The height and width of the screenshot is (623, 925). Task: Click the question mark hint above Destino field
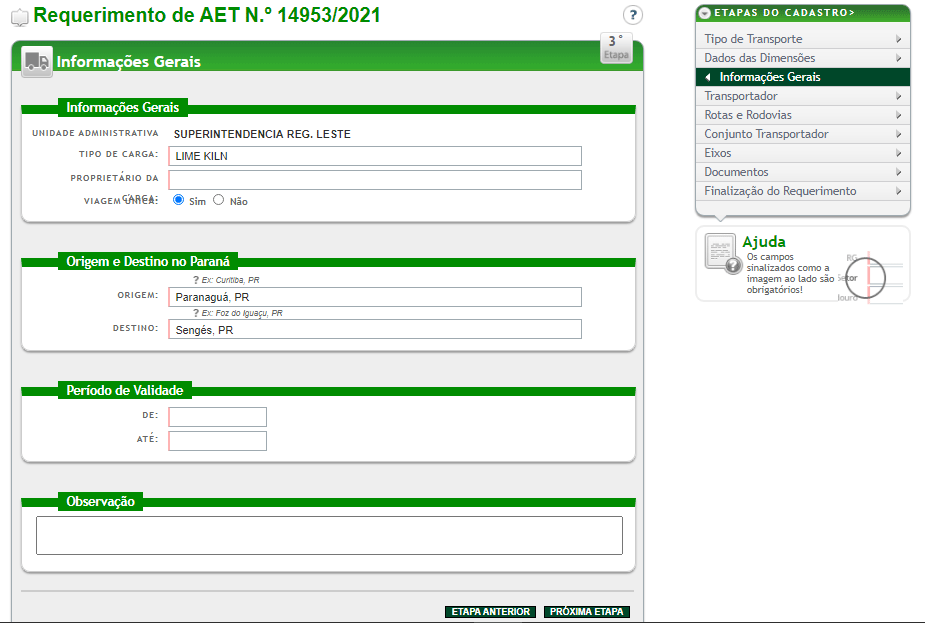(x=195, y=313)
